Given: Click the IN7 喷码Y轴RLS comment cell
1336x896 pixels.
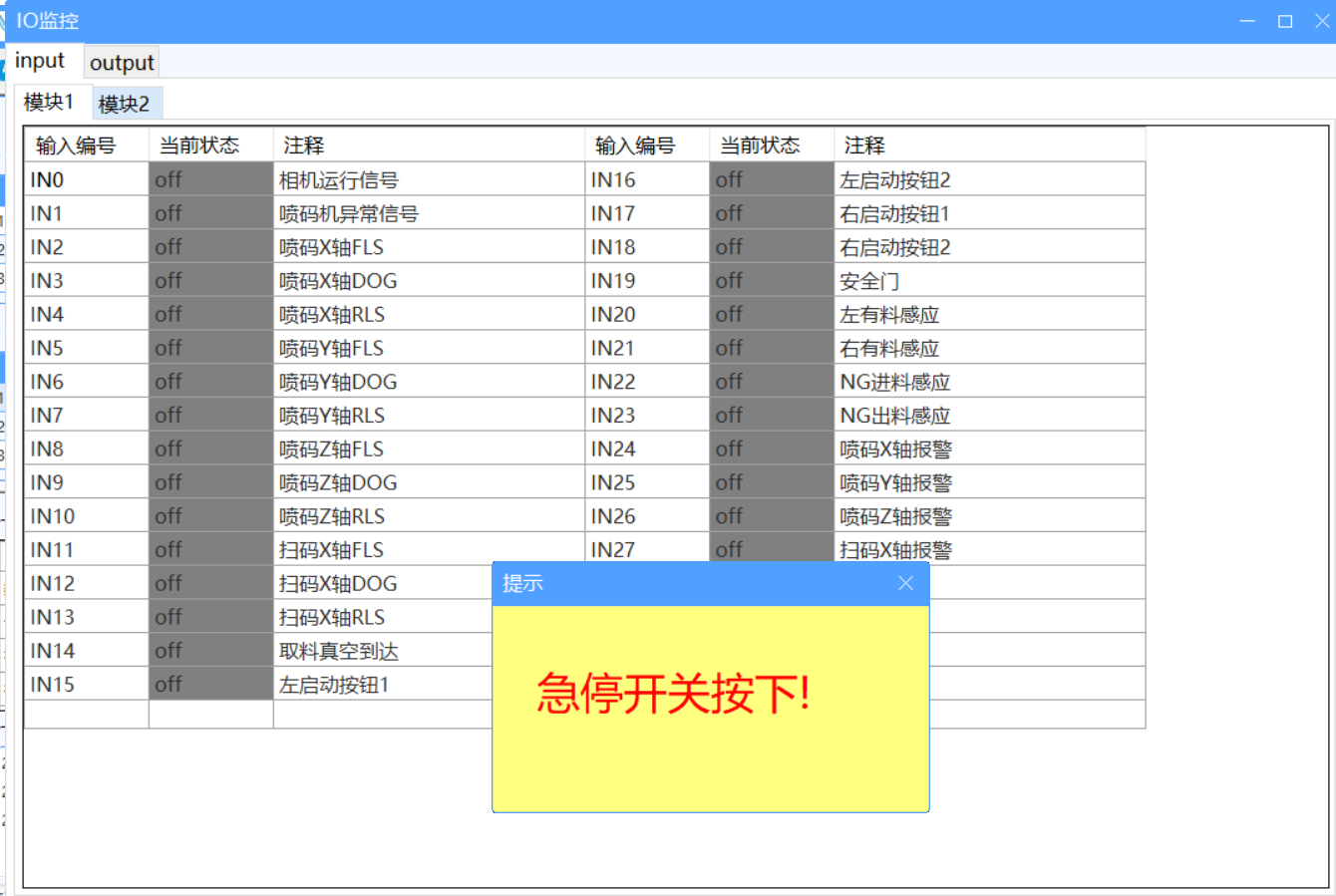Looking at the screenshot, I should point(428,416).
